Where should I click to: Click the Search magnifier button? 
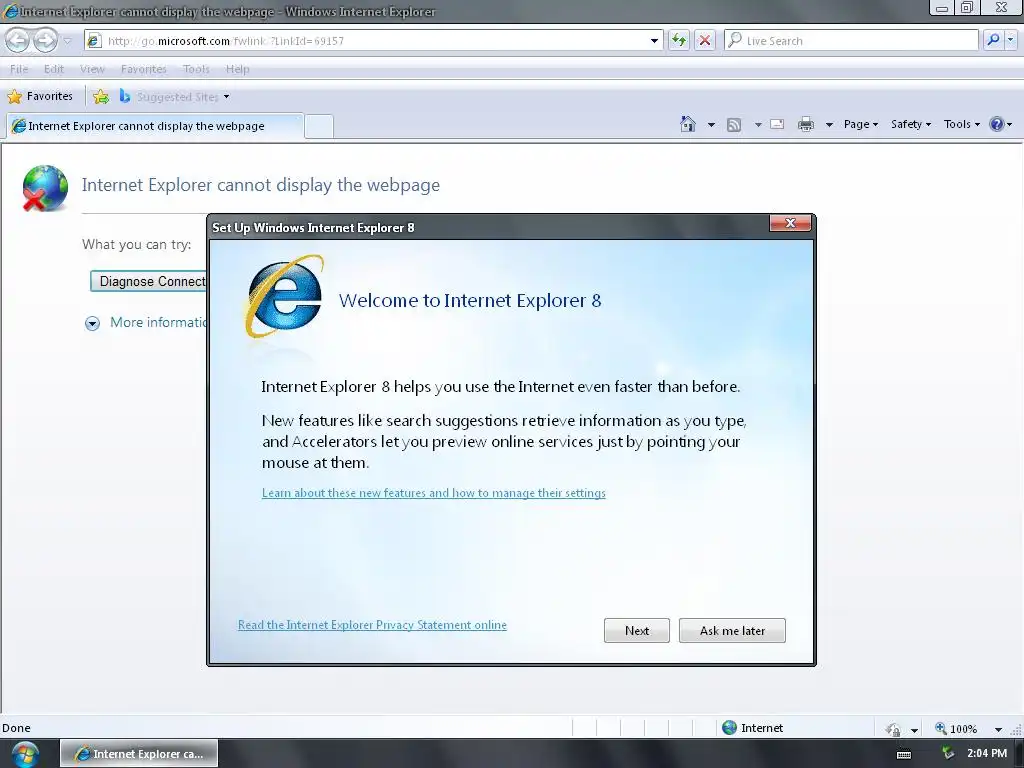pos(993,40)
